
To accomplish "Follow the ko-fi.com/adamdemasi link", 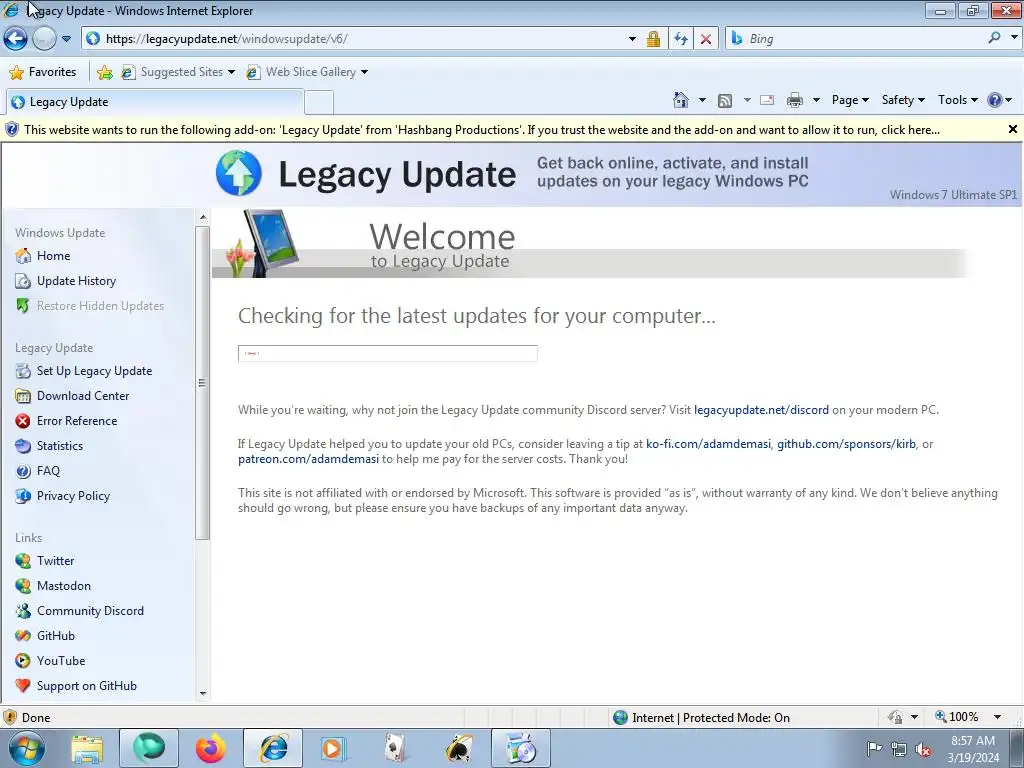I will 708,444.
